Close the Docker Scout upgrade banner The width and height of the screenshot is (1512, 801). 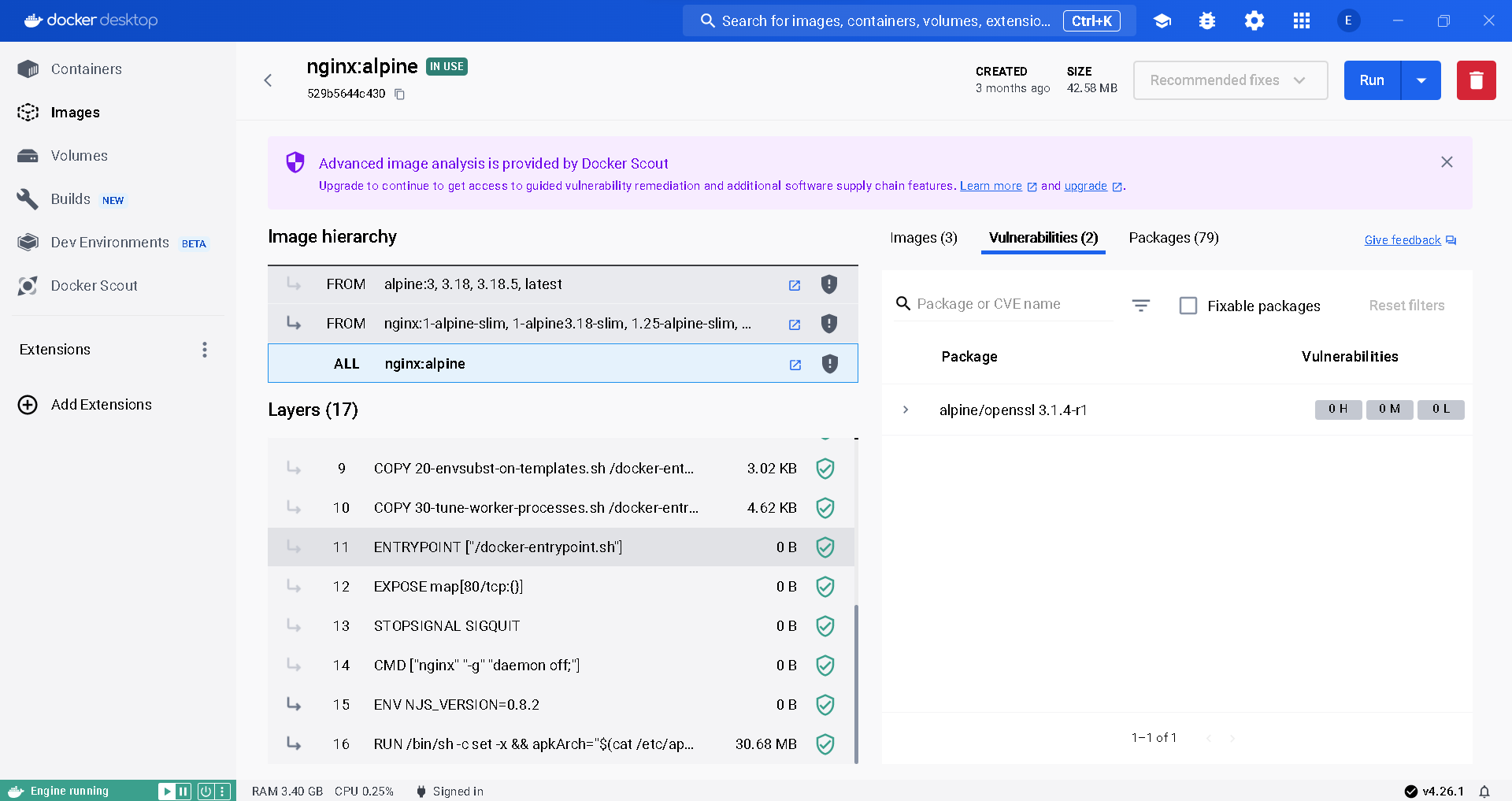1447,162
